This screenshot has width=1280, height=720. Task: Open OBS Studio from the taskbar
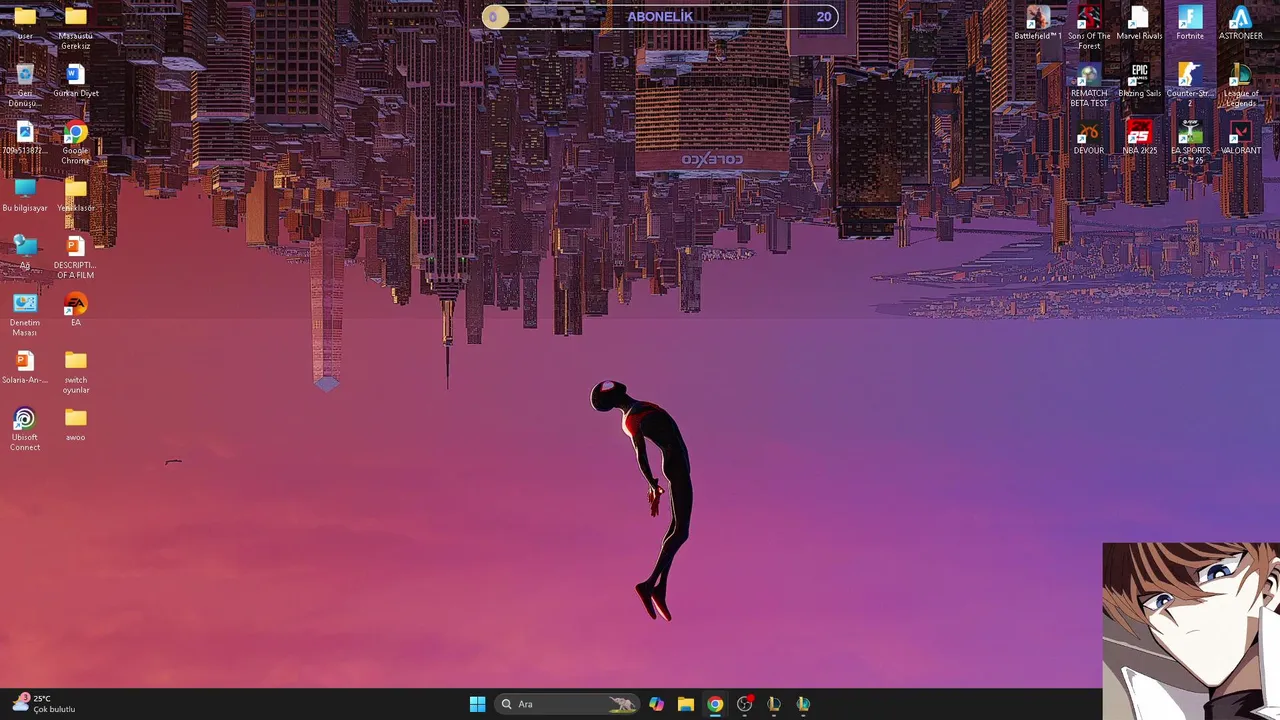744,704
